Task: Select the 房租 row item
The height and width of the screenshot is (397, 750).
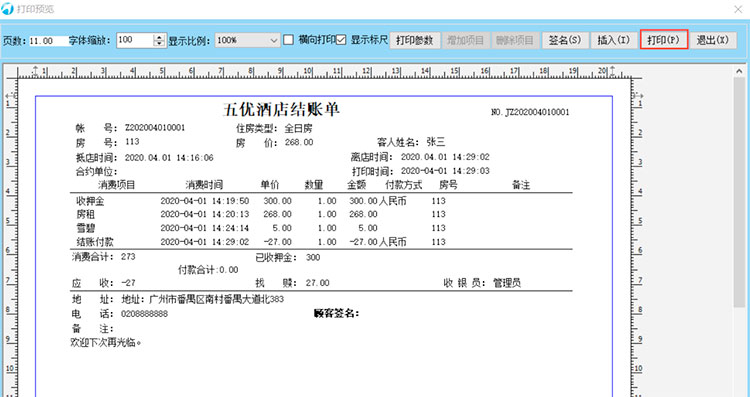Action: coord(86,214)
